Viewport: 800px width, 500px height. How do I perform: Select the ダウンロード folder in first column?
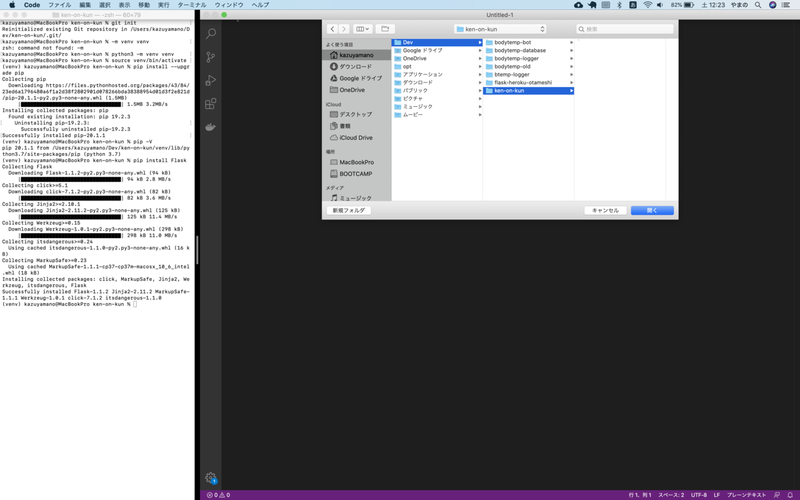point(437,82)
